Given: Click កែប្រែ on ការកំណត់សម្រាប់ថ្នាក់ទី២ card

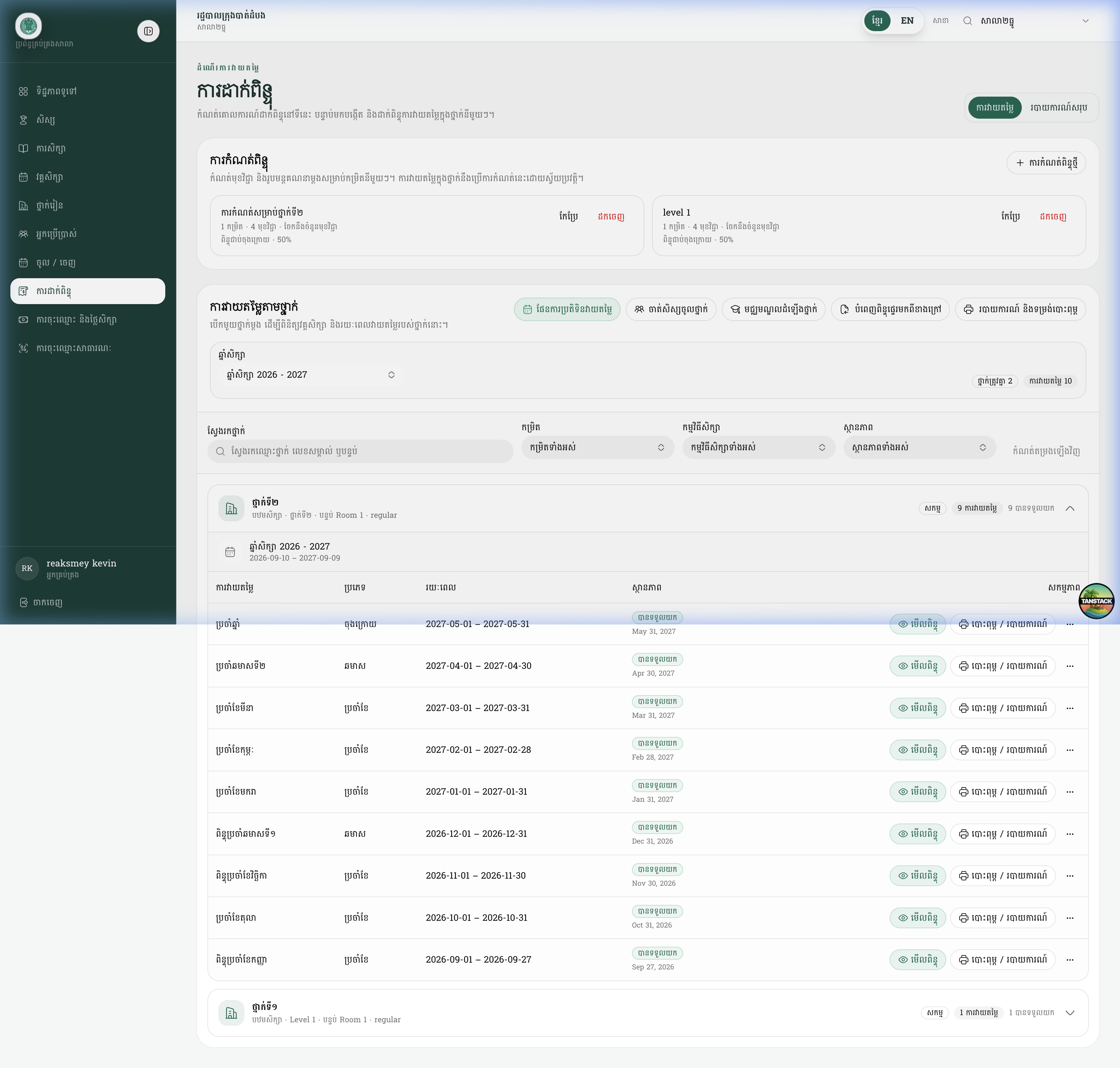Looking at the screenshot, I should tap(568, 216).
